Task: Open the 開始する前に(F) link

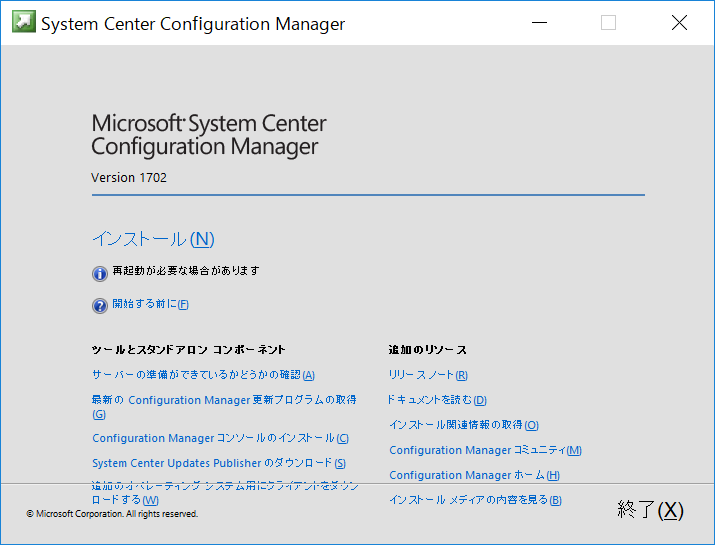Action: pyautogui.click(x=150, y=304)
